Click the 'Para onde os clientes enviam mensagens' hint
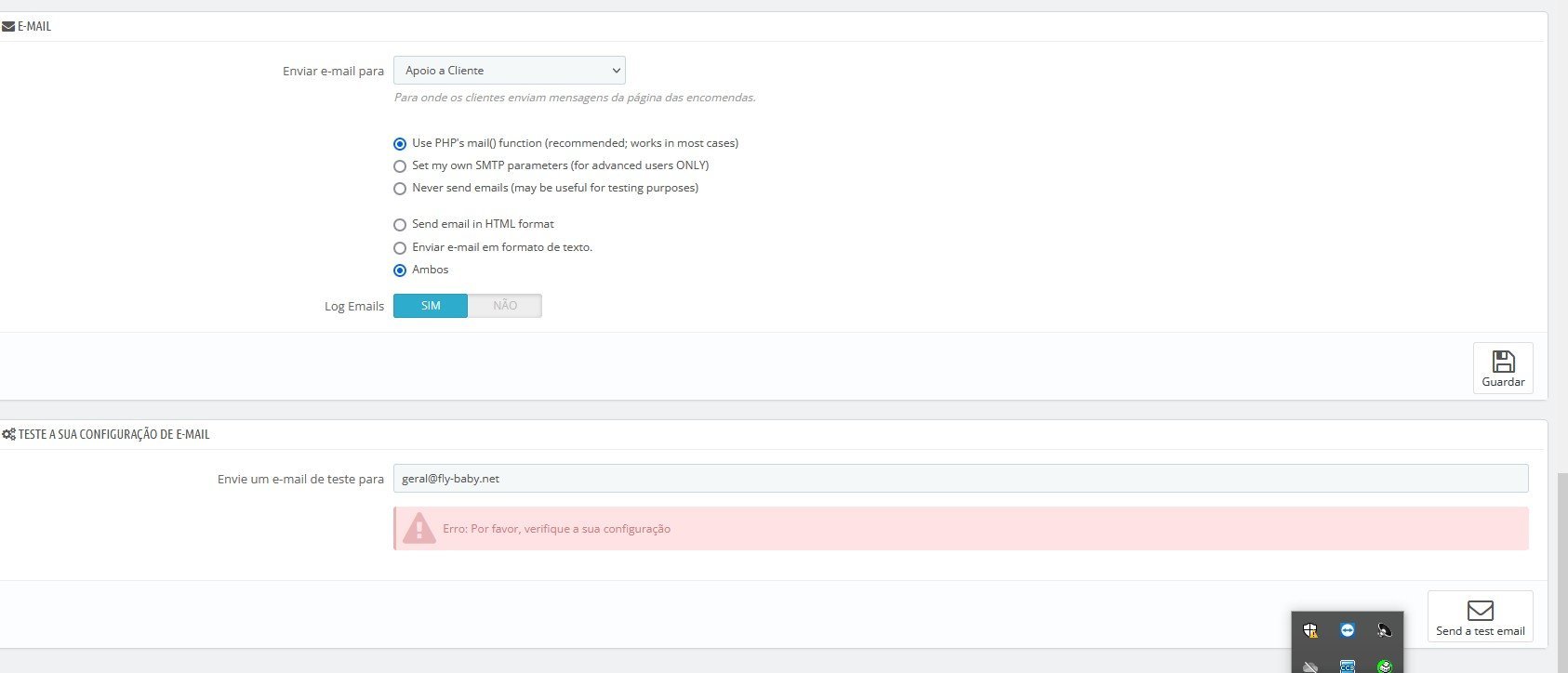1568x673 pixels. [575, 98]
